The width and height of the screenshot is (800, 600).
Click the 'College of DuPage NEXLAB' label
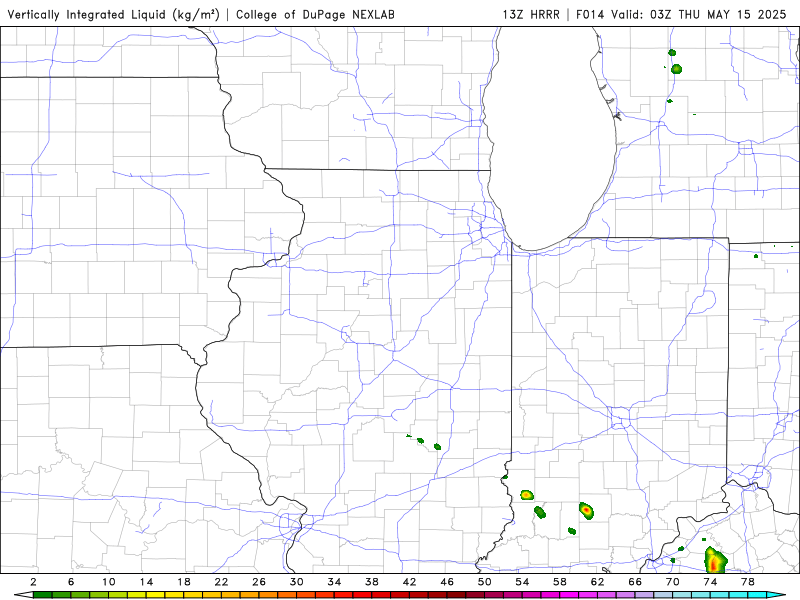tap(315, 14)
